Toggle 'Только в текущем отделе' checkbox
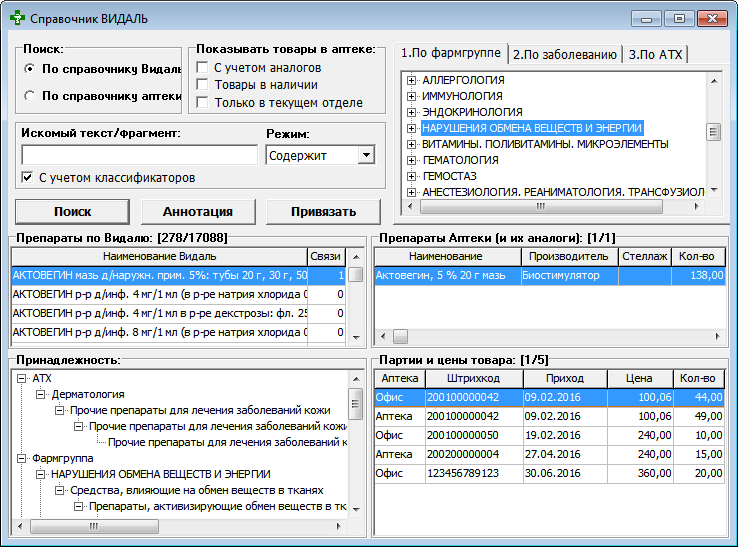 click(x=203, y=103)
